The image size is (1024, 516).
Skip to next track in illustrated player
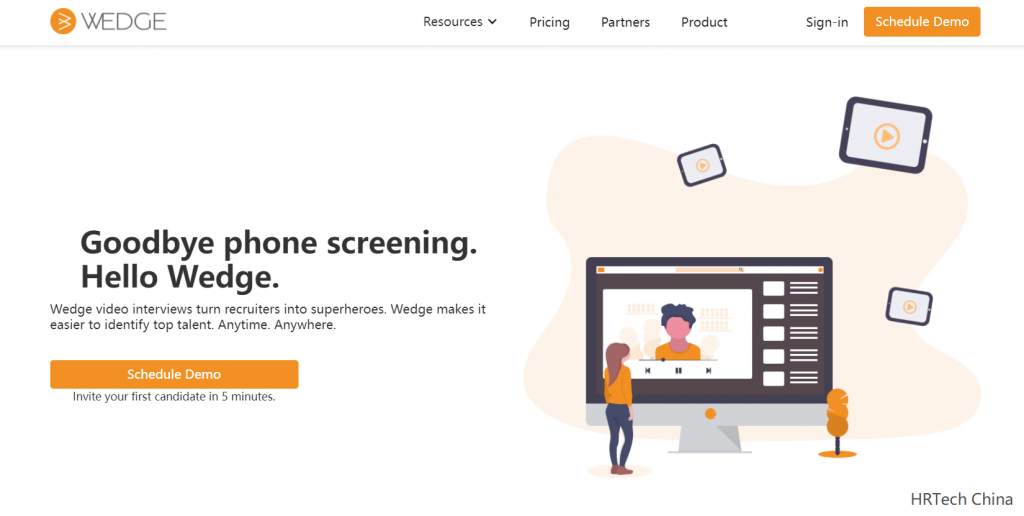[709, 371]
